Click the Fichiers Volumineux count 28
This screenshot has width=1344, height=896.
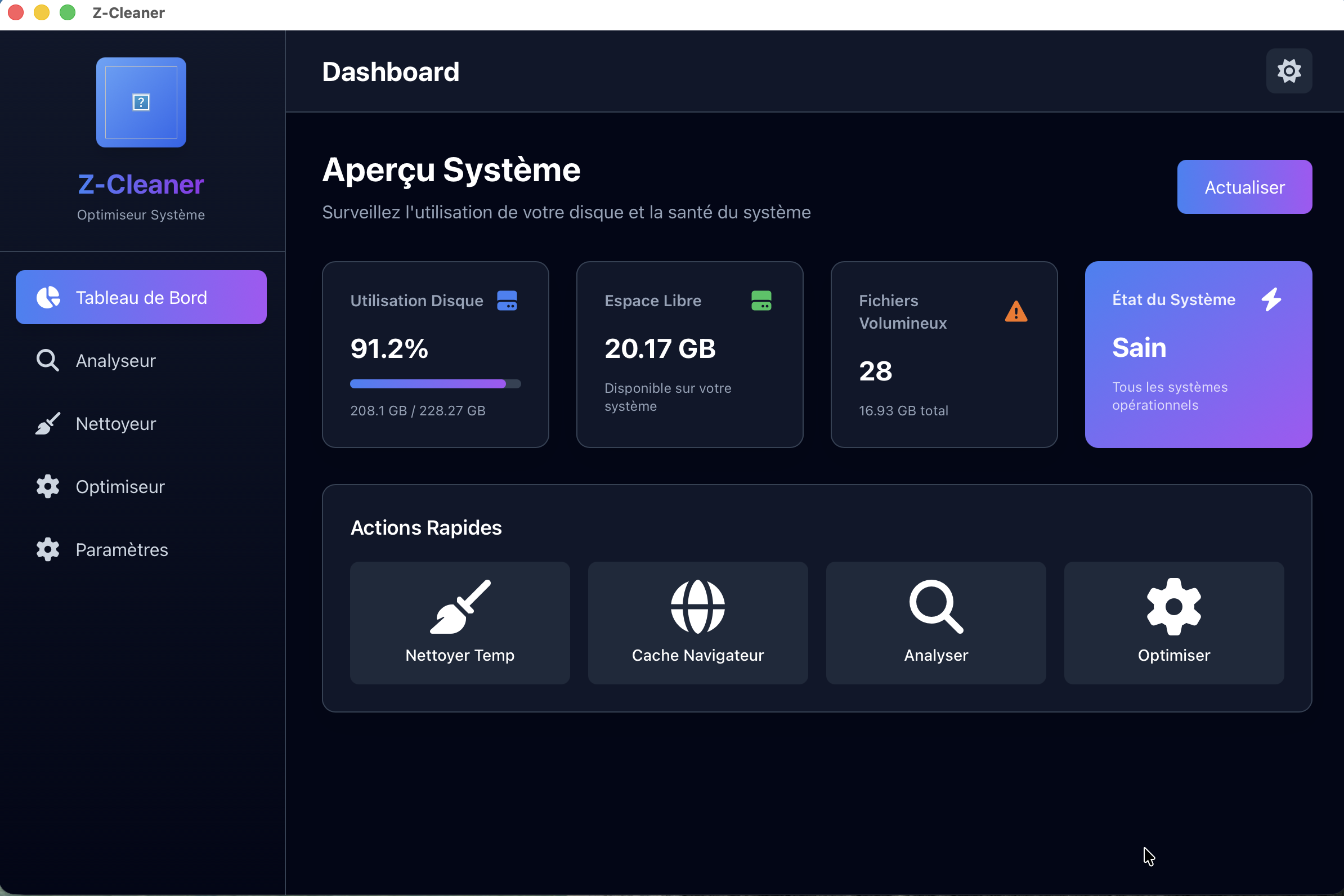pyautogui.click(x=875, y=371)
